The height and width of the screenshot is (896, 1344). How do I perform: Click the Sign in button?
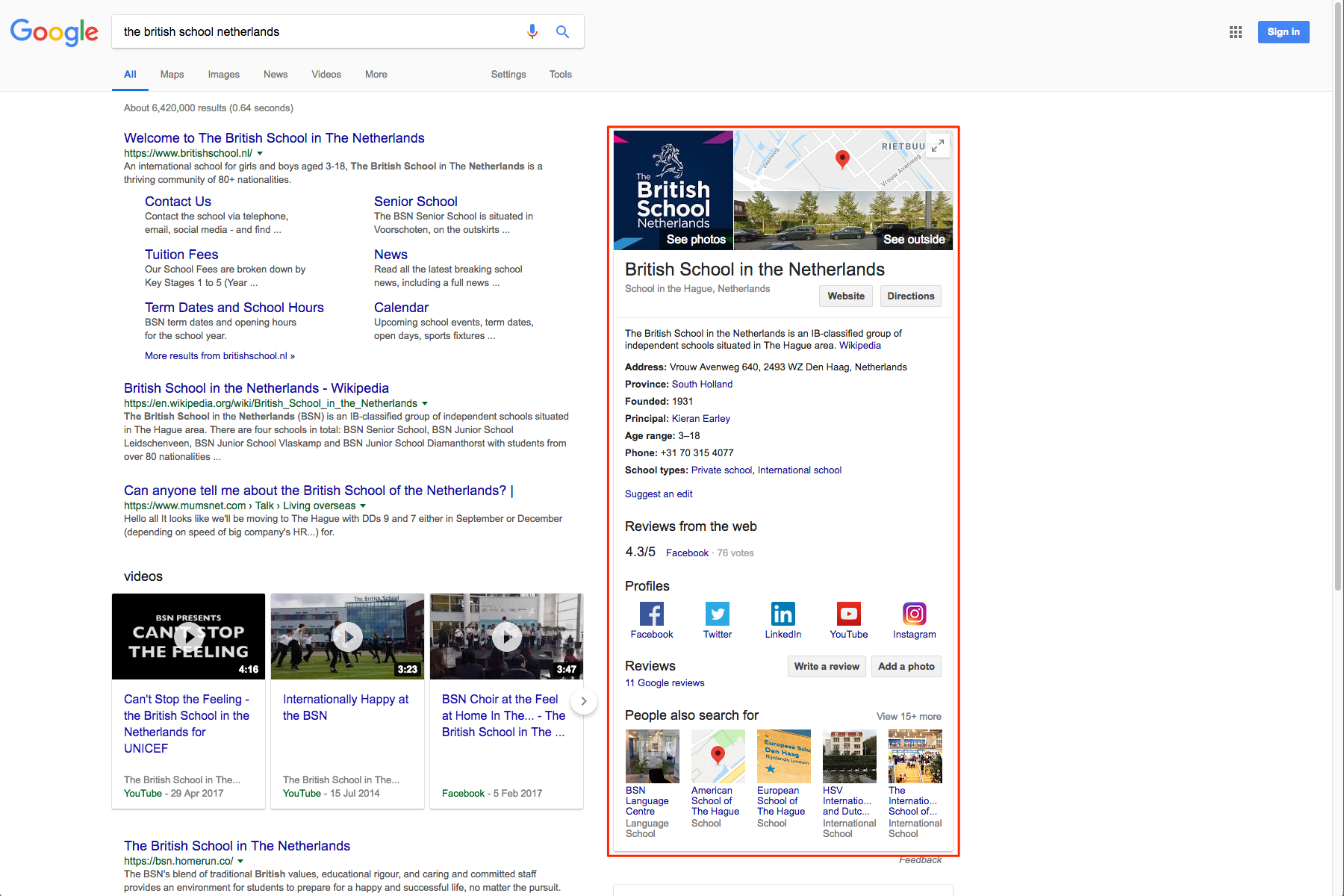pos(1284,32)
